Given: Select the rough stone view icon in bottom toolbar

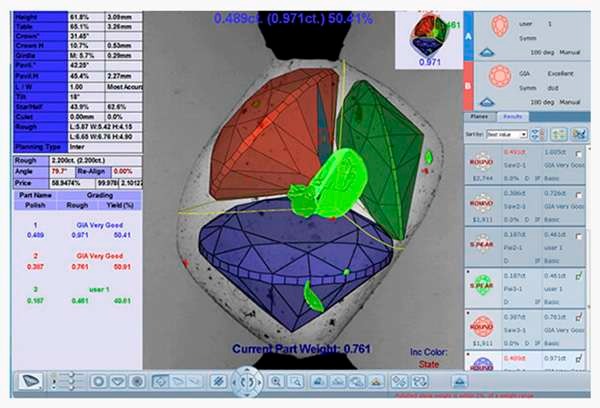Looking at the screenshot, I should [30, 381].
